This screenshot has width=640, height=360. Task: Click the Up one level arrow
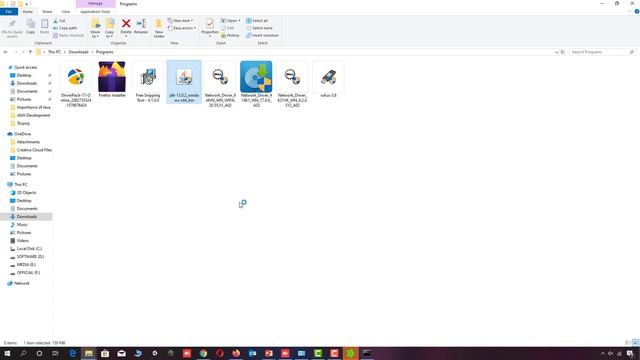tap(30, 52)
